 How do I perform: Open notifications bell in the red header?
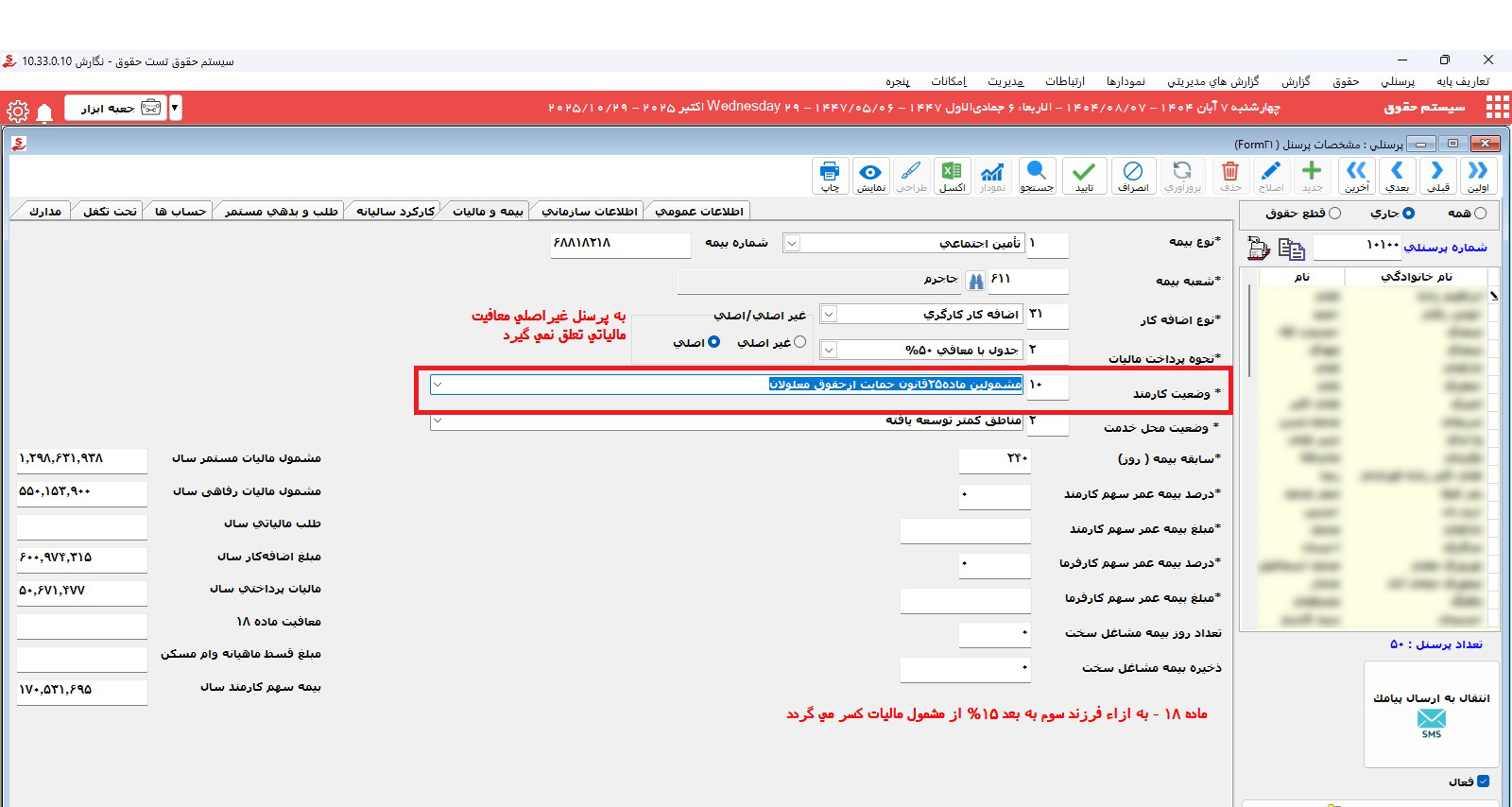(x=44, y=113)
